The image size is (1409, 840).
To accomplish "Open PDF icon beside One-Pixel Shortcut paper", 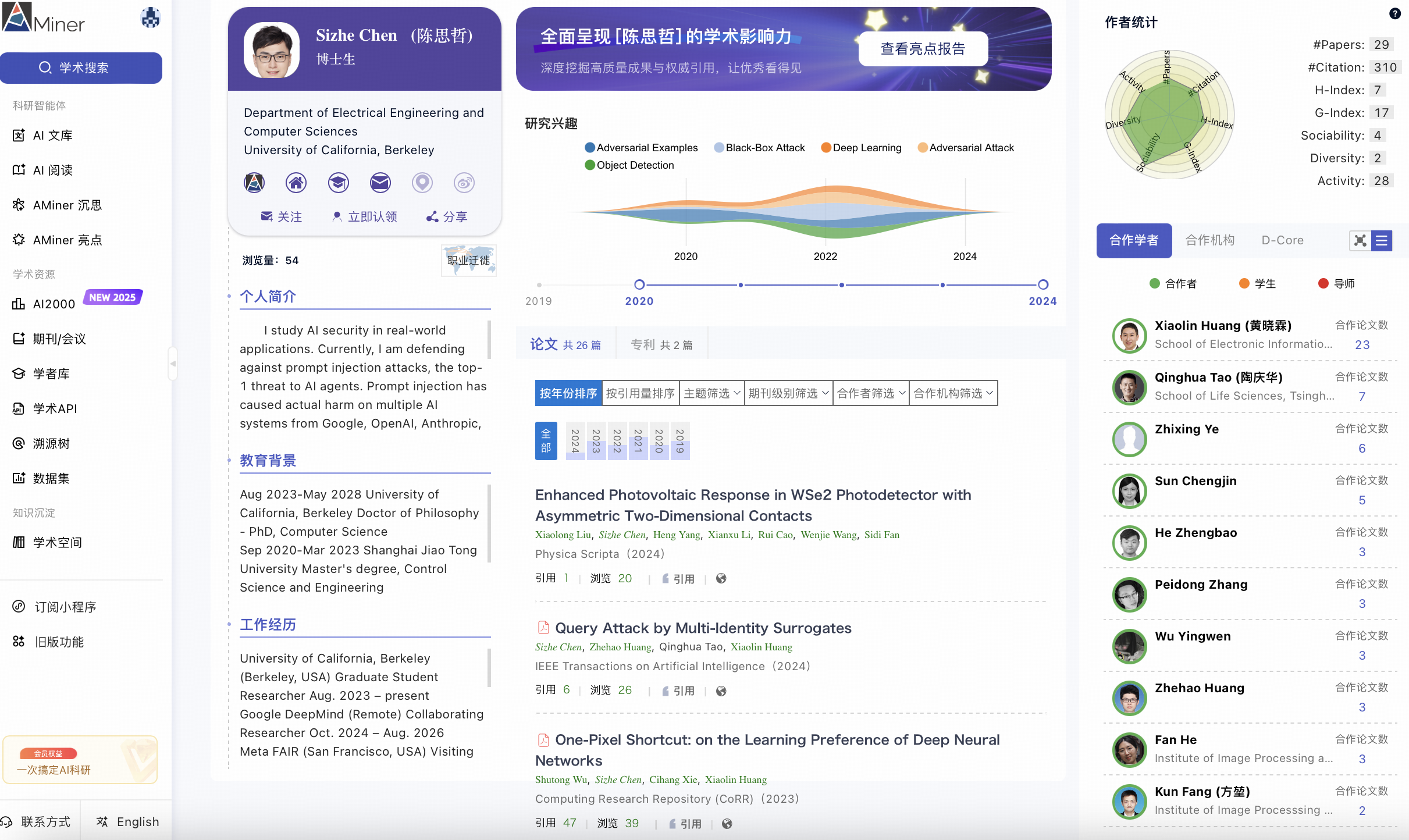I will point(543,740).
